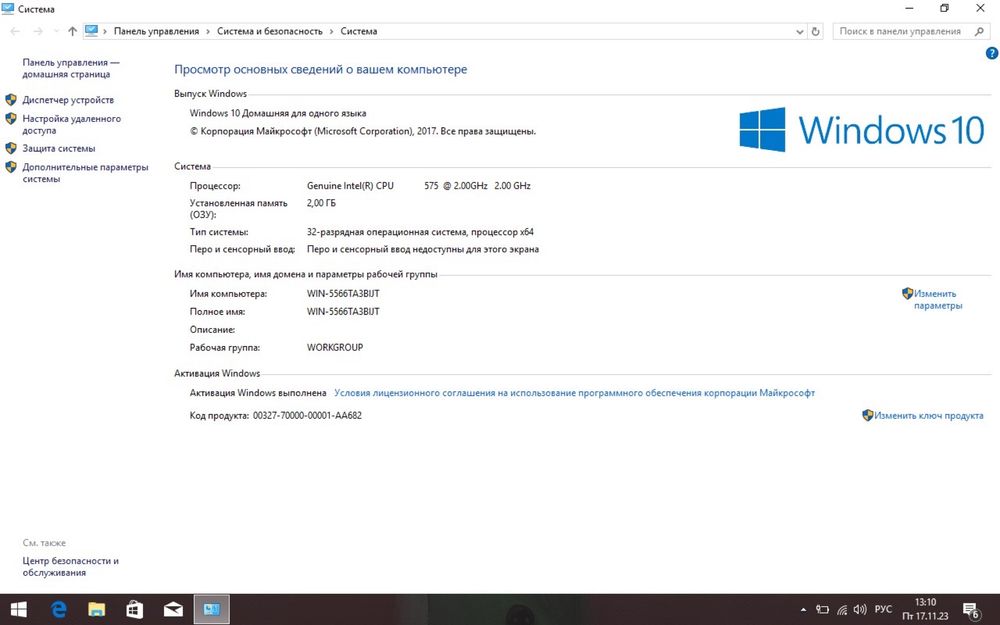Image resolution: width=1000 pixels, height=625 pixels.
Task: Go up one level with the up arrow
Action: tap(72, 31)
